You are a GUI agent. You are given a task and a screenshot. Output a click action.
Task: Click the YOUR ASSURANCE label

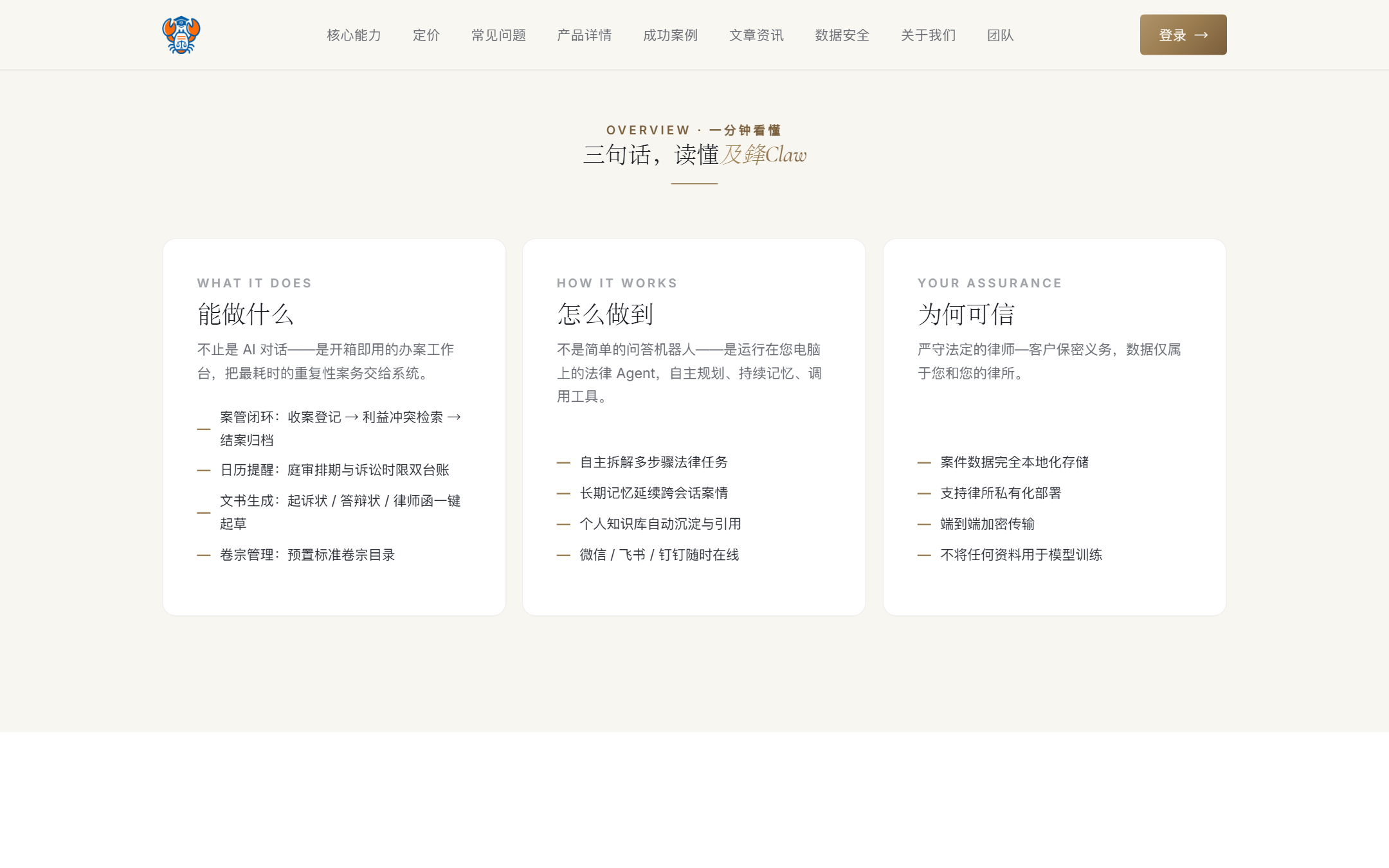click(990, 283)
